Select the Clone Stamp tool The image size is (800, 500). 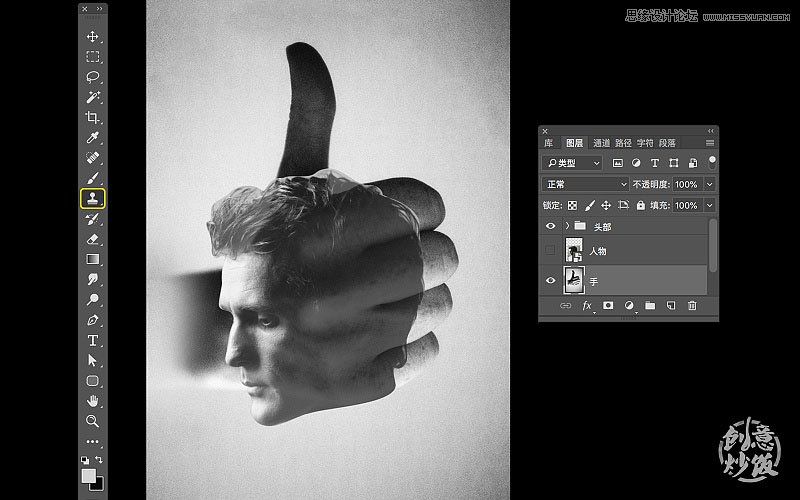point(93,199)
